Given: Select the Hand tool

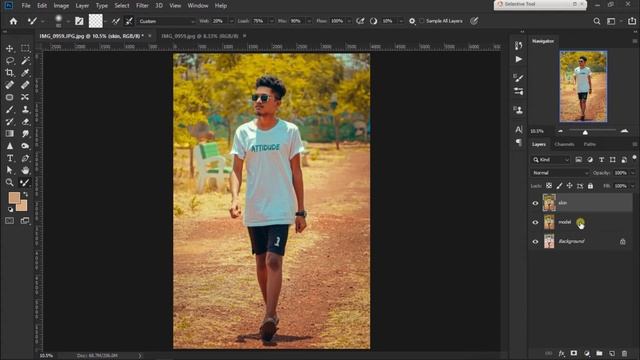Looking at the screenshot, I should click(x=25, y=170).
